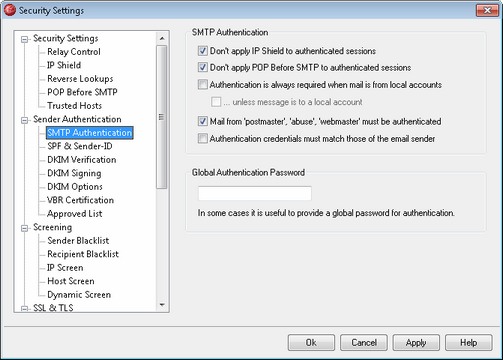
Task: Open the SPF & Sender-ID page
Action: (80, 146)
